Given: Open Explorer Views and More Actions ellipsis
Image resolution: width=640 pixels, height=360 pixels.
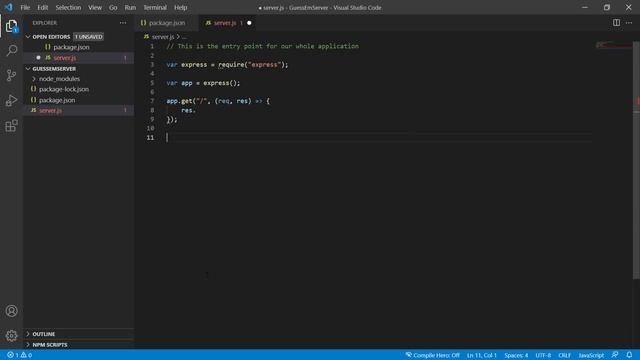Looking at the screenshot, I should coord(123,23).
